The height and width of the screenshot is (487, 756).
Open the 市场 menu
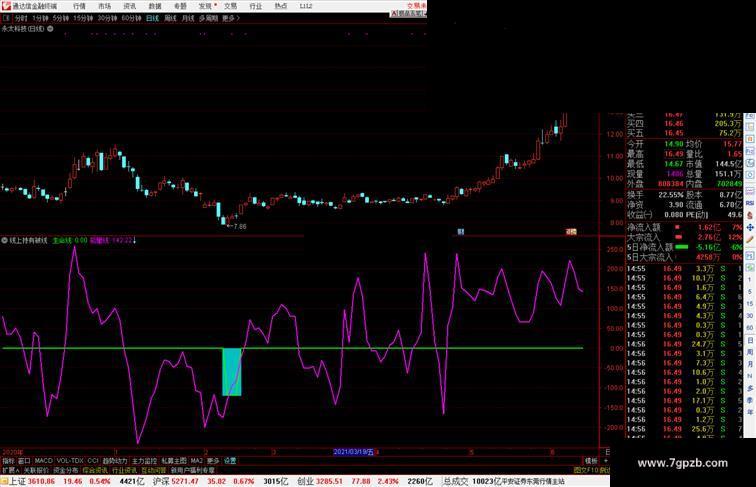coord(104,6)
